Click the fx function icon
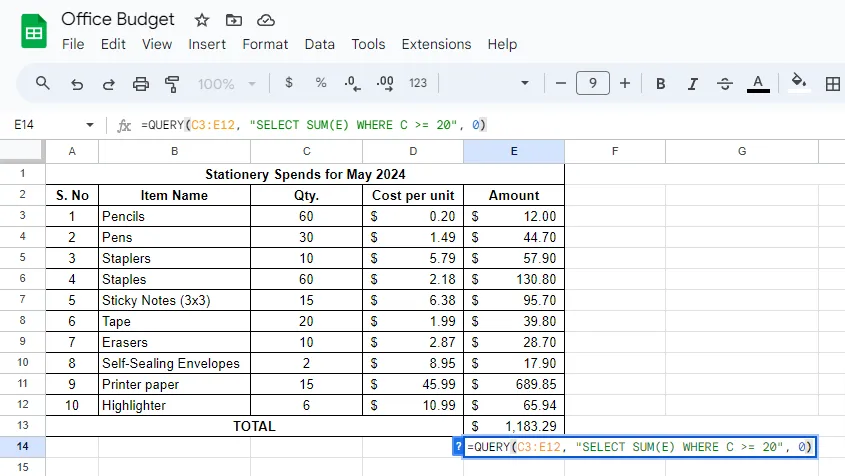This screenshot has height=476, width=845. [x=124, y=125]
